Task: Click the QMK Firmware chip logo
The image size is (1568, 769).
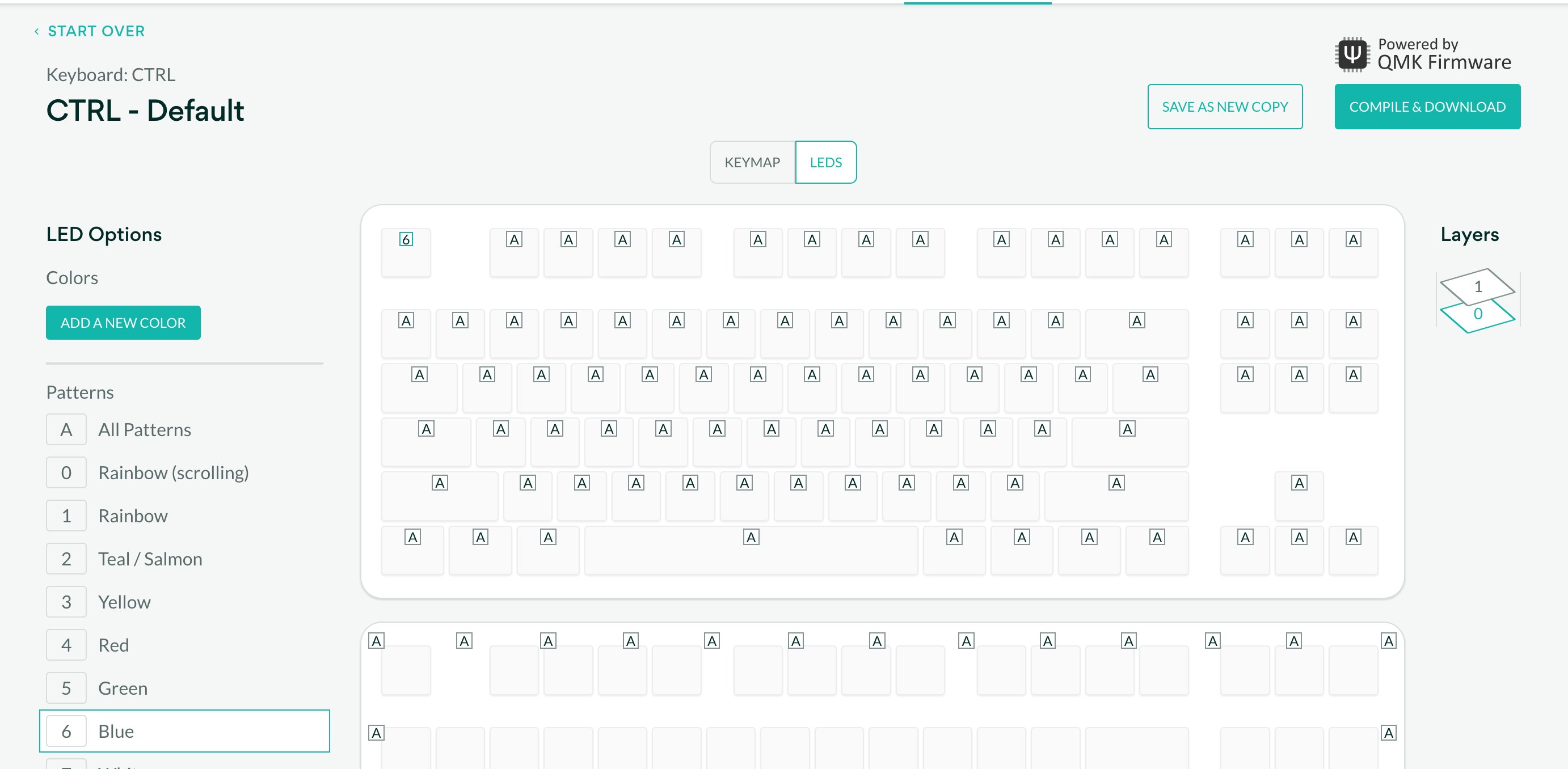Action: coord(1352,55)
